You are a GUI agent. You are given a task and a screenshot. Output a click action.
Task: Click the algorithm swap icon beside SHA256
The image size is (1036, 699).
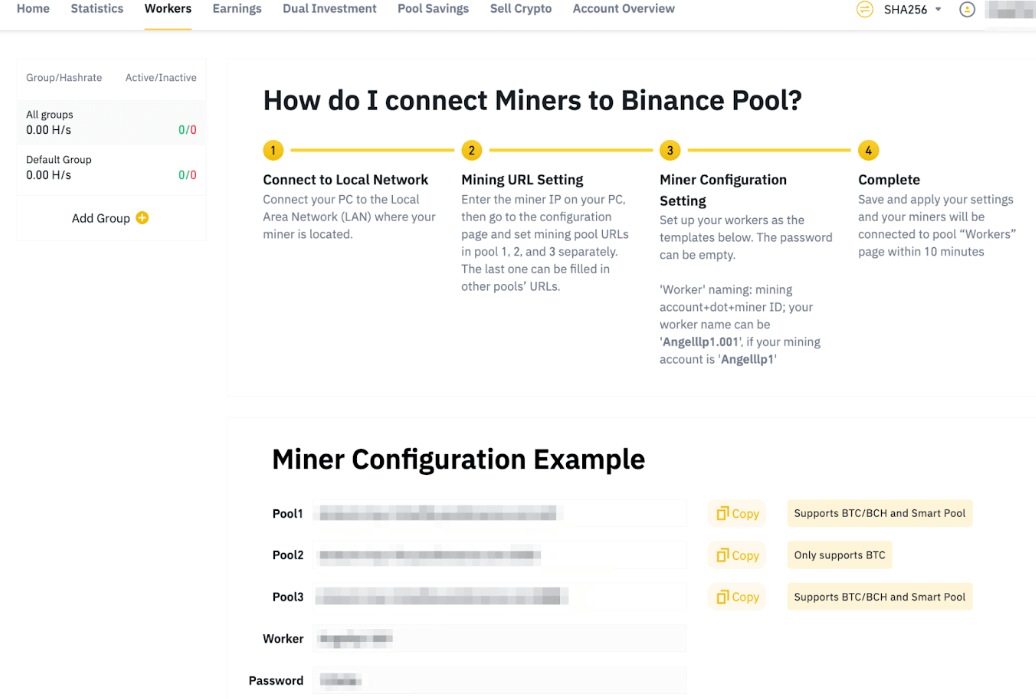864,9
